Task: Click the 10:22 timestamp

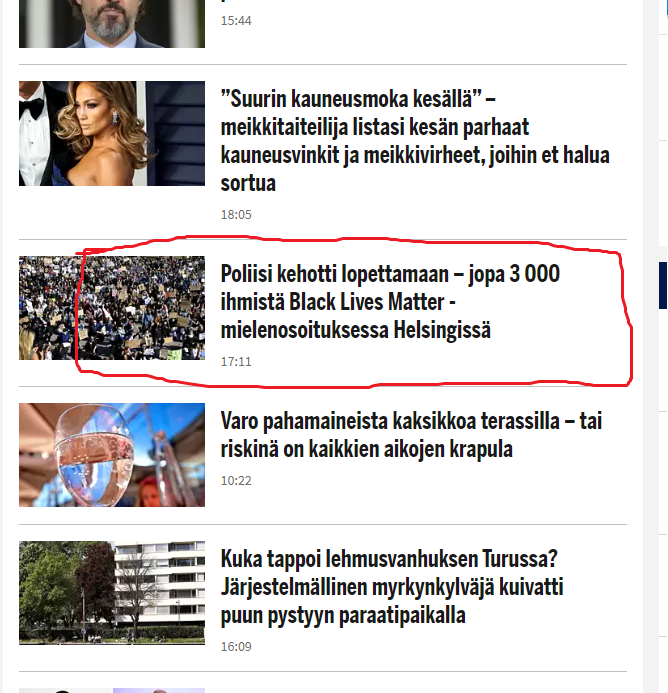Action: pyautogui.click(x=236, y=481)
